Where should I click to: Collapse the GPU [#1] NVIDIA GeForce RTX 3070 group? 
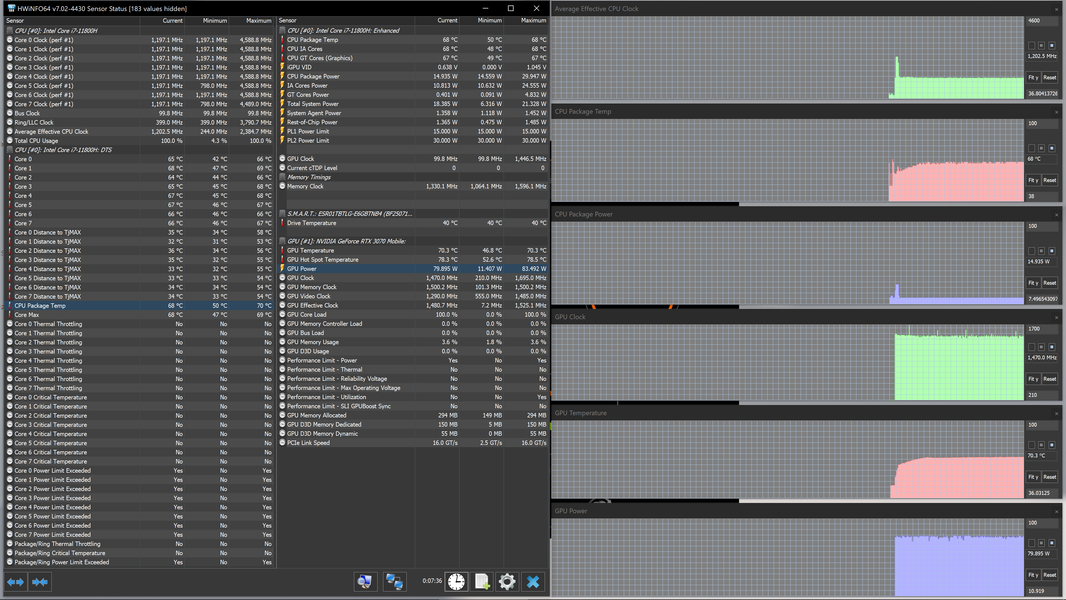coord(282,241)
